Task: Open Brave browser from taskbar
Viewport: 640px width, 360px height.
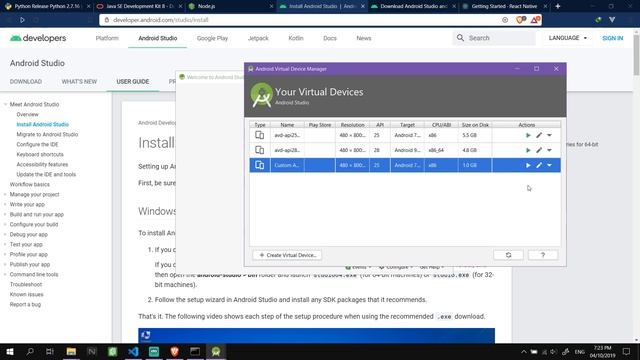Action: coord(174,351)
